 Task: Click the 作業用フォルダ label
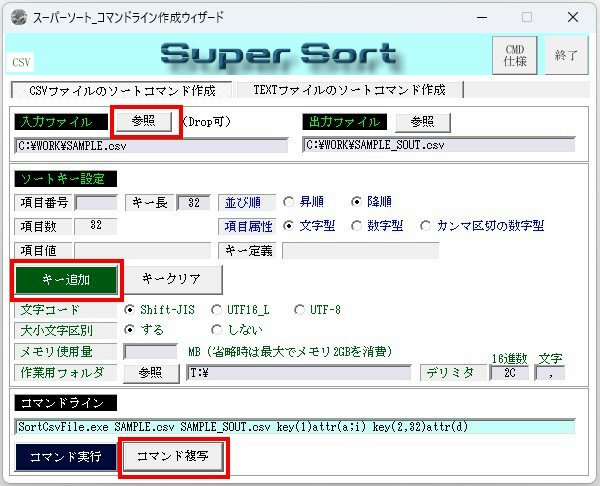pos(65,373)
